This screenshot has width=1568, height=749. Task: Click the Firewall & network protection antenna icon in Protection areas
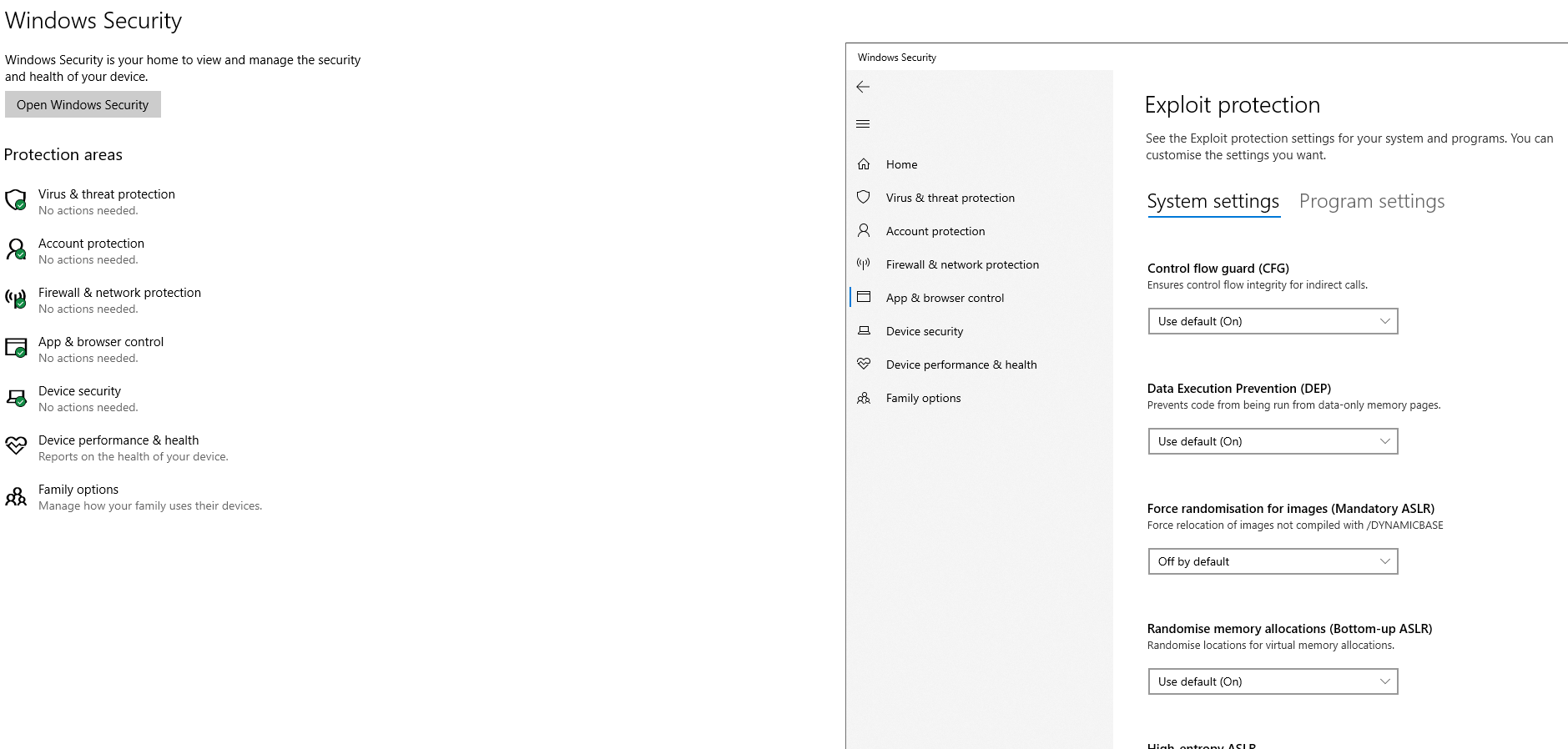tap(16, 299)
